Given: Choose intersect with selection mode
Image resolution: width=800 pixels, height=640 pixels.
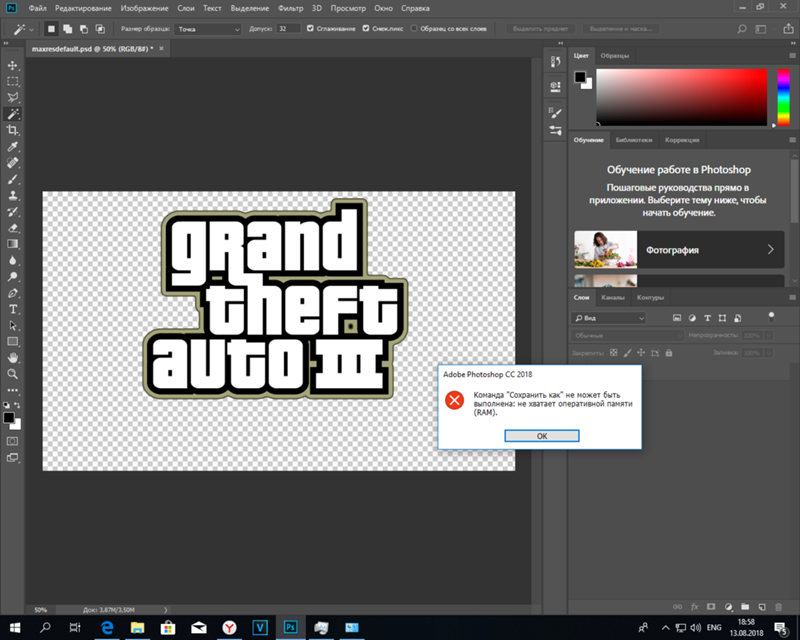Looking at the screenshot, I should (100, 29).
